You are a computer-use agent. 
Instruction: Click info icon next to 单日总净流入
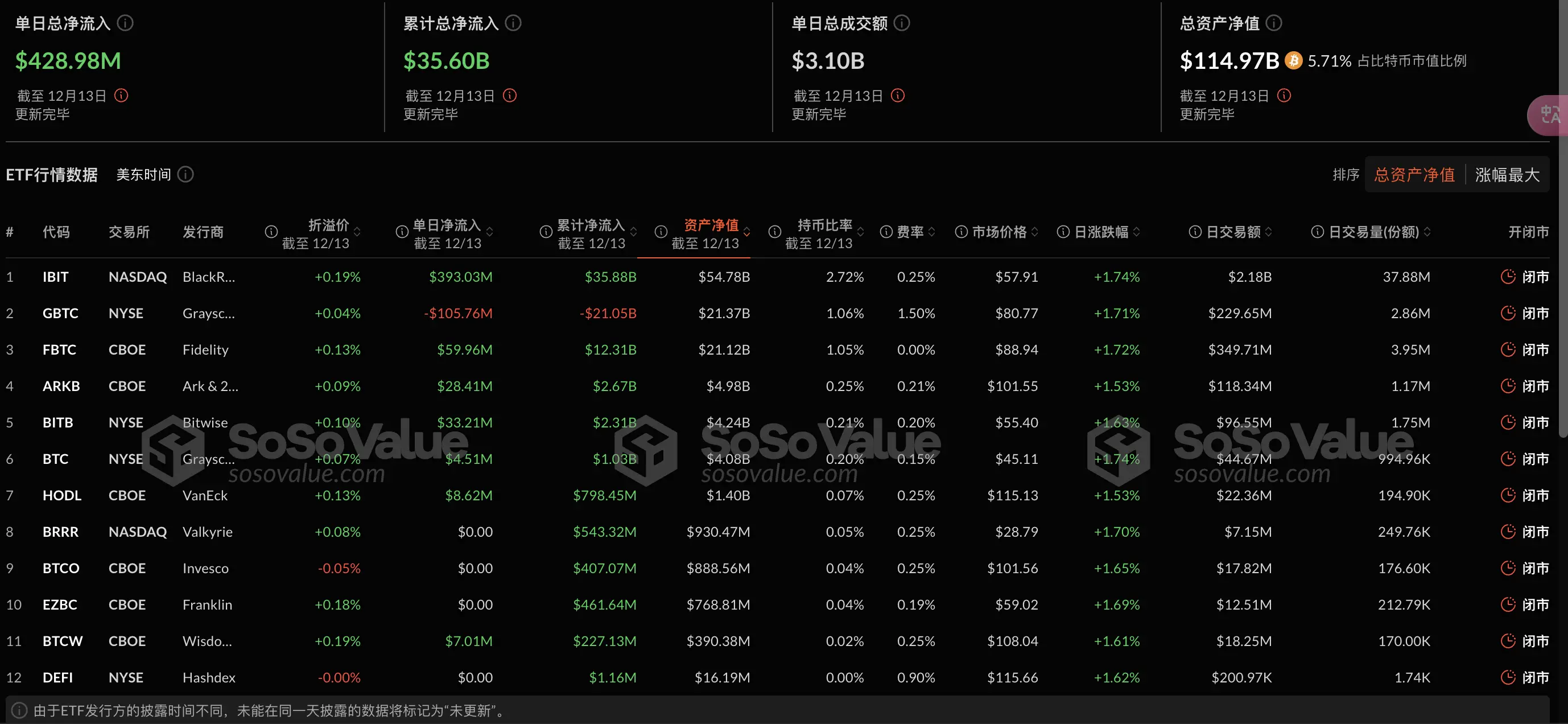coord(125,23)
